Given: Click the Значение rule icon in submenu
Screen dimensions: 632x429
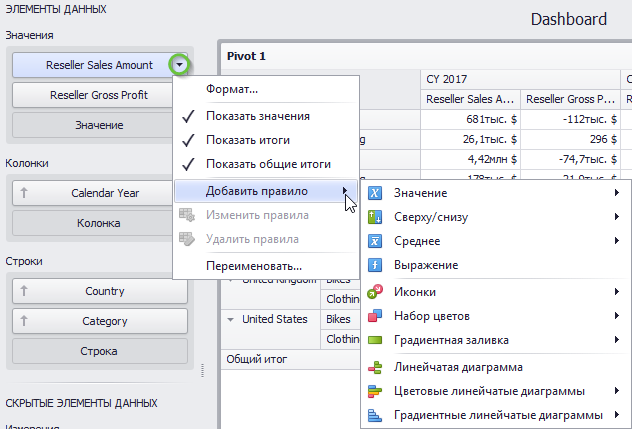Looking at the screenshot, I should coord(374,193).
